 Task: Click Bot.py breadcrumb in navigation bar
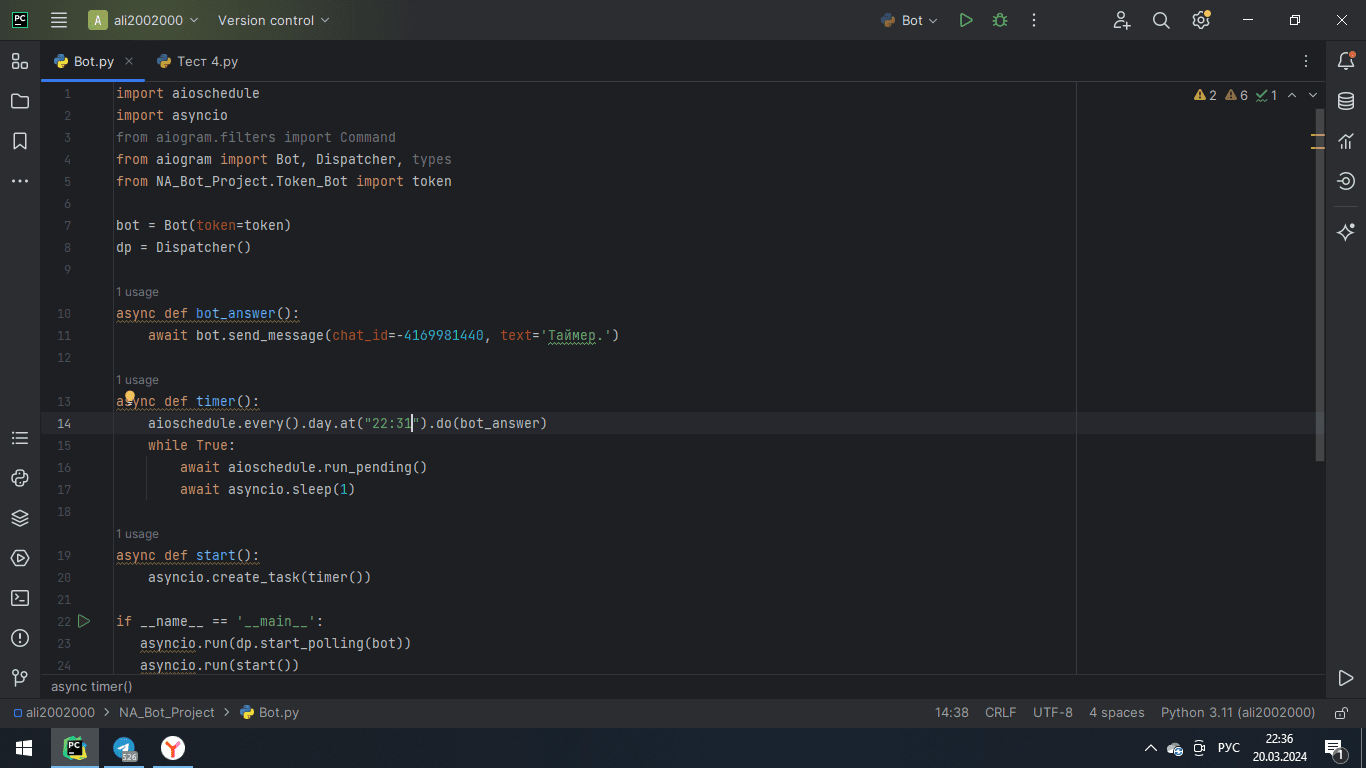click(x=270, y=713)
